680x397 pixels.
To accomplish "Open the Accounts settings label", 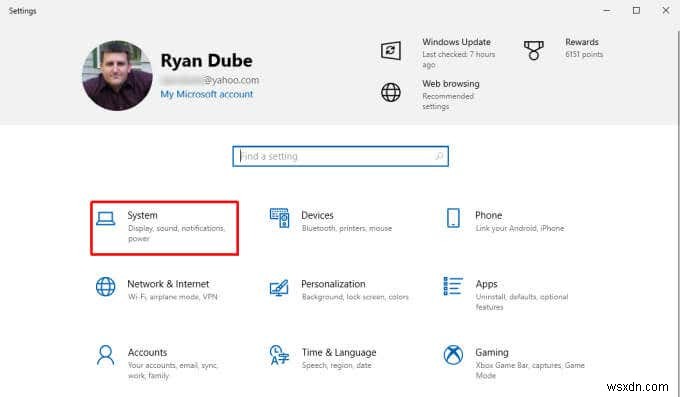I will tap(147, 352).
